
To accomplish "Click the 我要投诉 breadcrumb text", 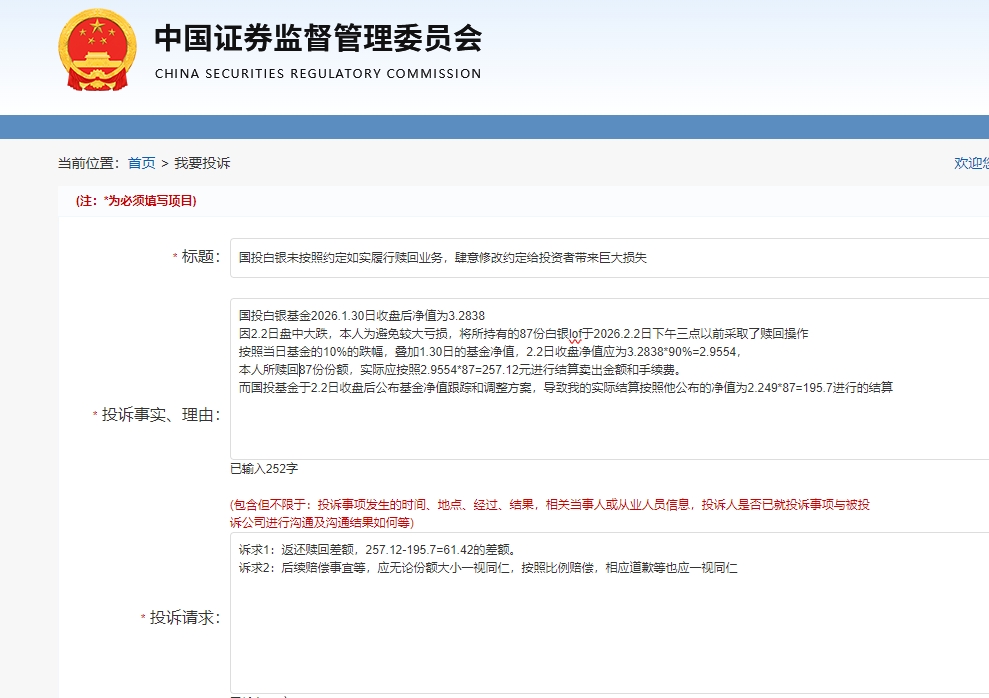I will pyautogui.click(x=202, y=163).
